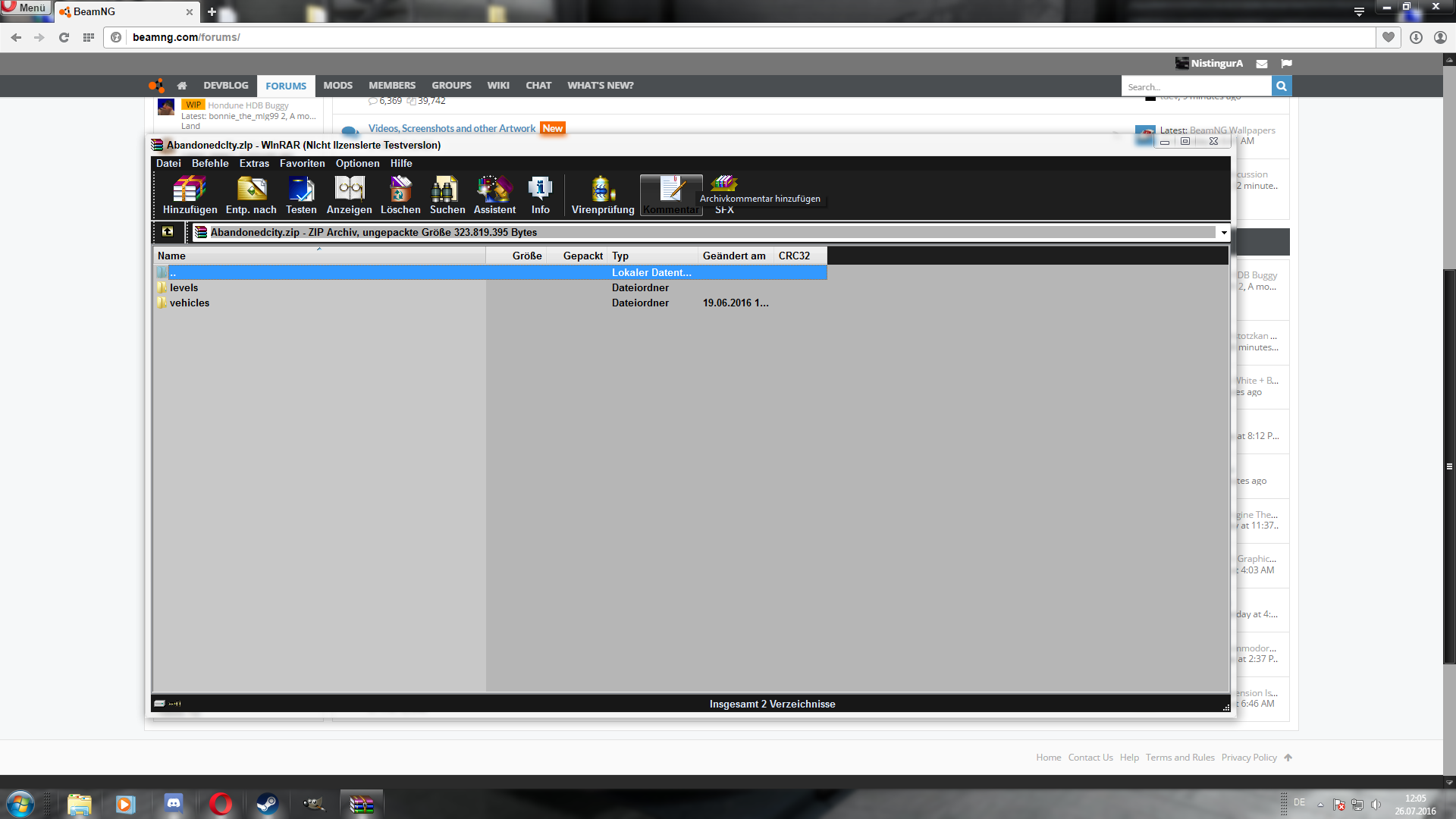Sort by the CRC32 column header
The width and height of the screenshot is (1456, 819).
click(x=800, y=256)
